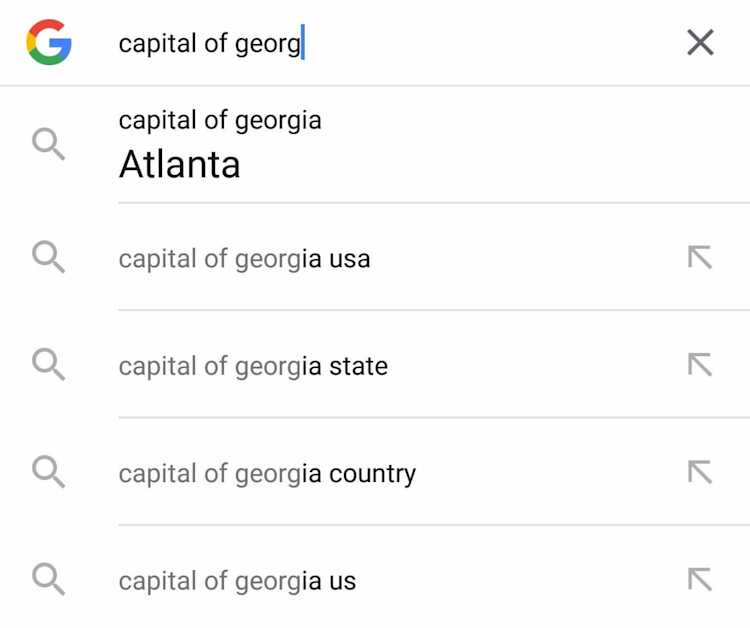Click the word 'country' in the fourth suggestion
Viewport: 750px width, 628px height.
click(x=373, y=474)
